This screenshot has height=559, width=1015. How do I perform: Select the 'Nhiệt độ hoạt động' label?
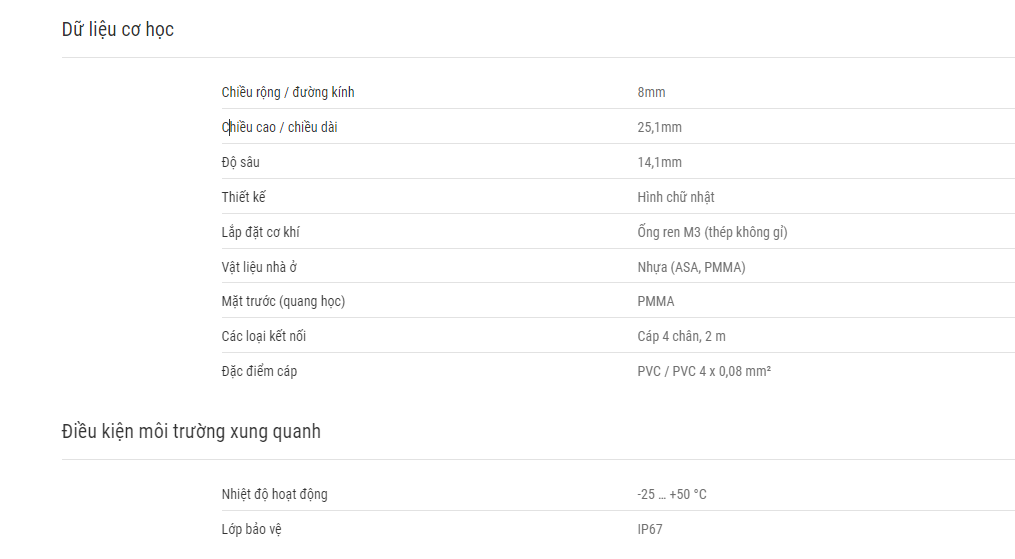click(274, 494)
